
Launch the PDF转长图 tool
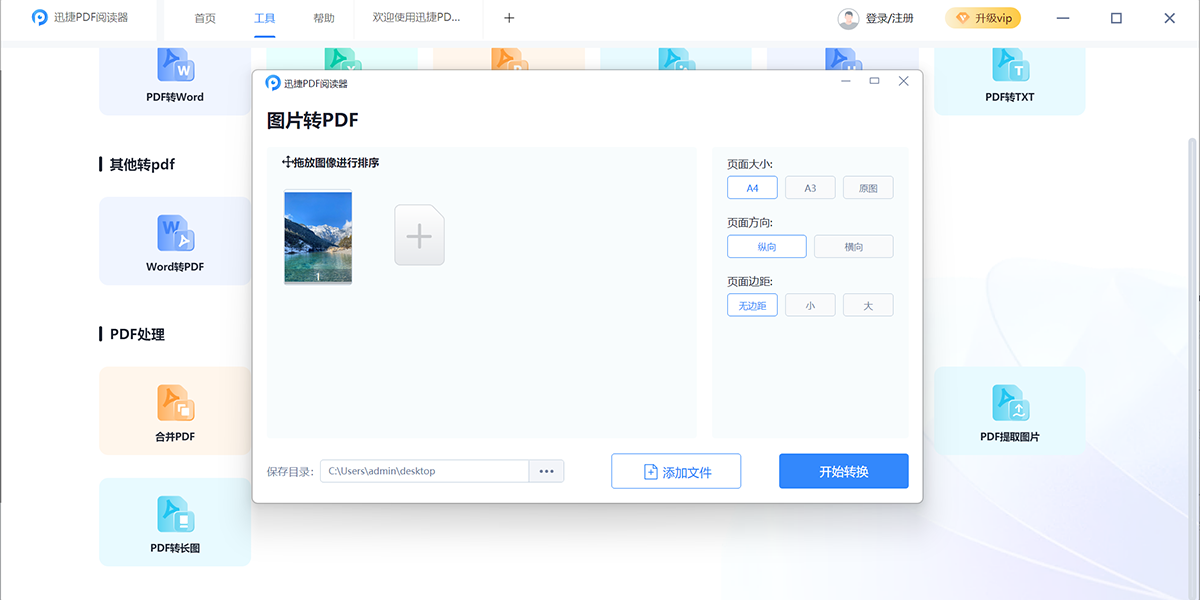coord(175,521)
